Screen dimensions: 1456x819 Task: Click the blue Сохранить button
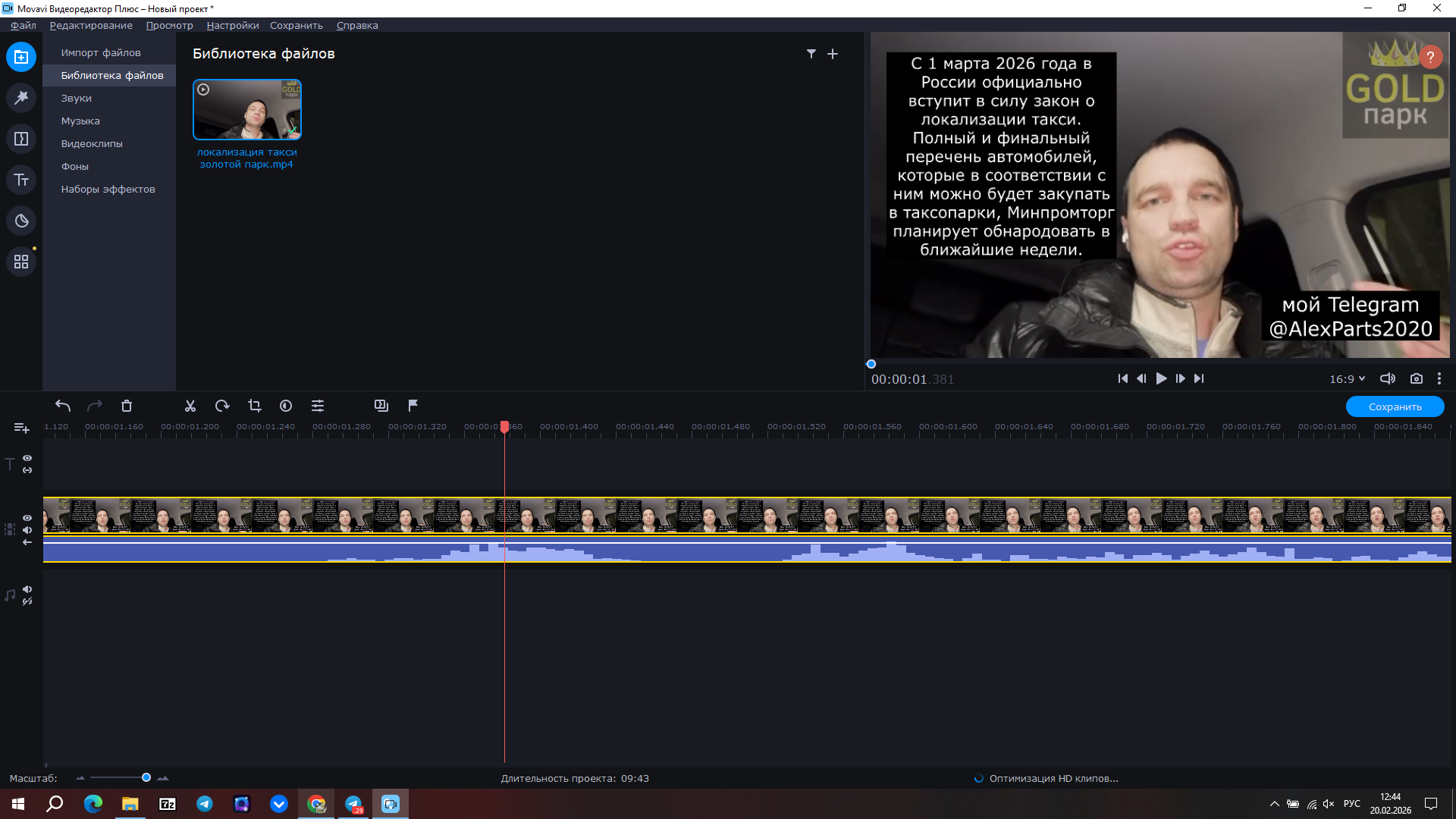tap(1395, 406)
